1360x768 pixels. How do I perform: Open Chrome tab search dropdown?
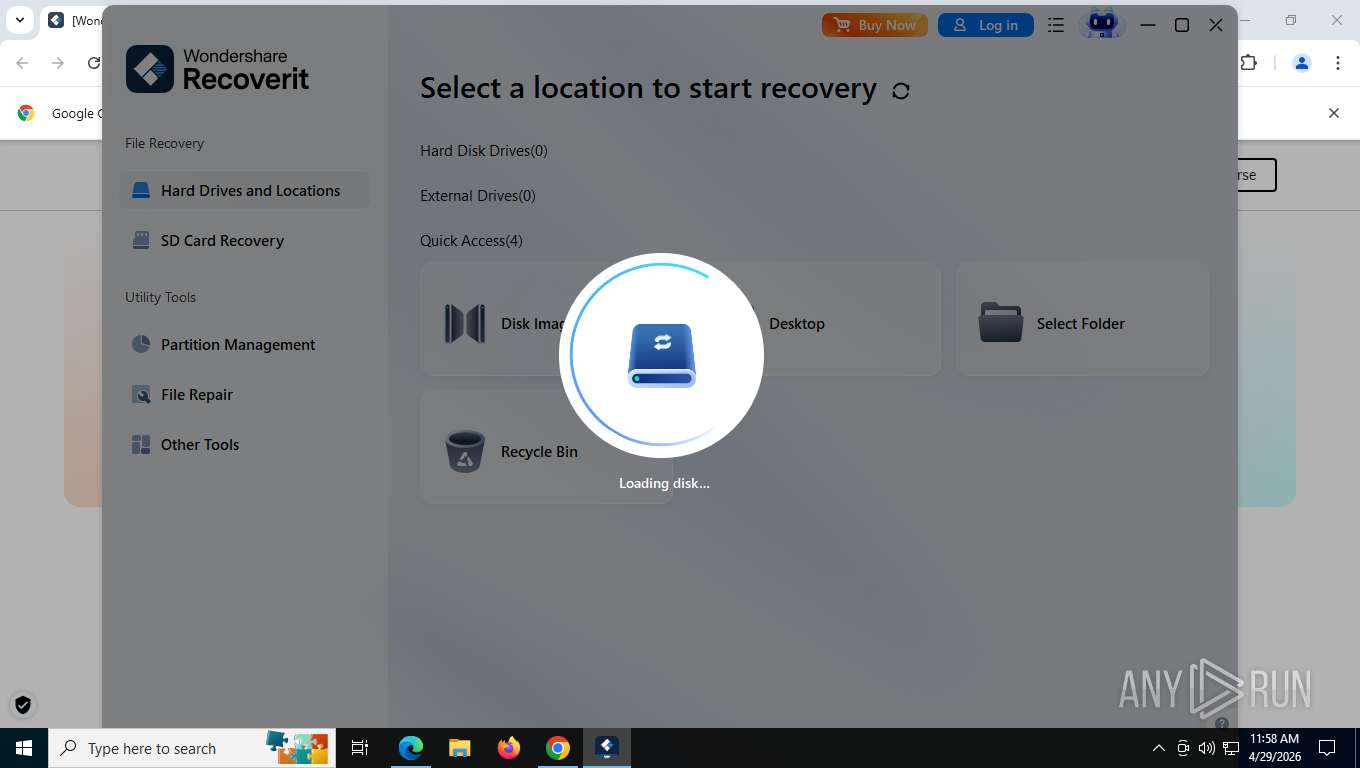[19, 20]
